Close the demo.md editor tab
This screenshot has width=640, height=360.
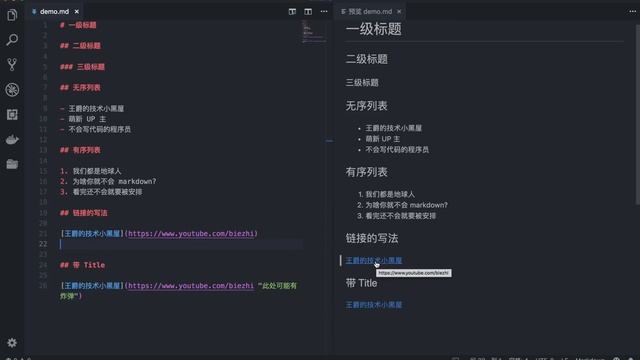pos(77,11)
